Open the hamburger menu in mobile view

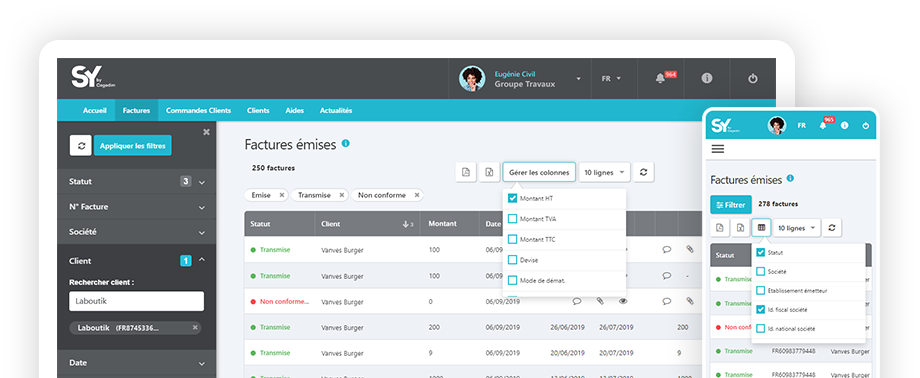(718, 149)
